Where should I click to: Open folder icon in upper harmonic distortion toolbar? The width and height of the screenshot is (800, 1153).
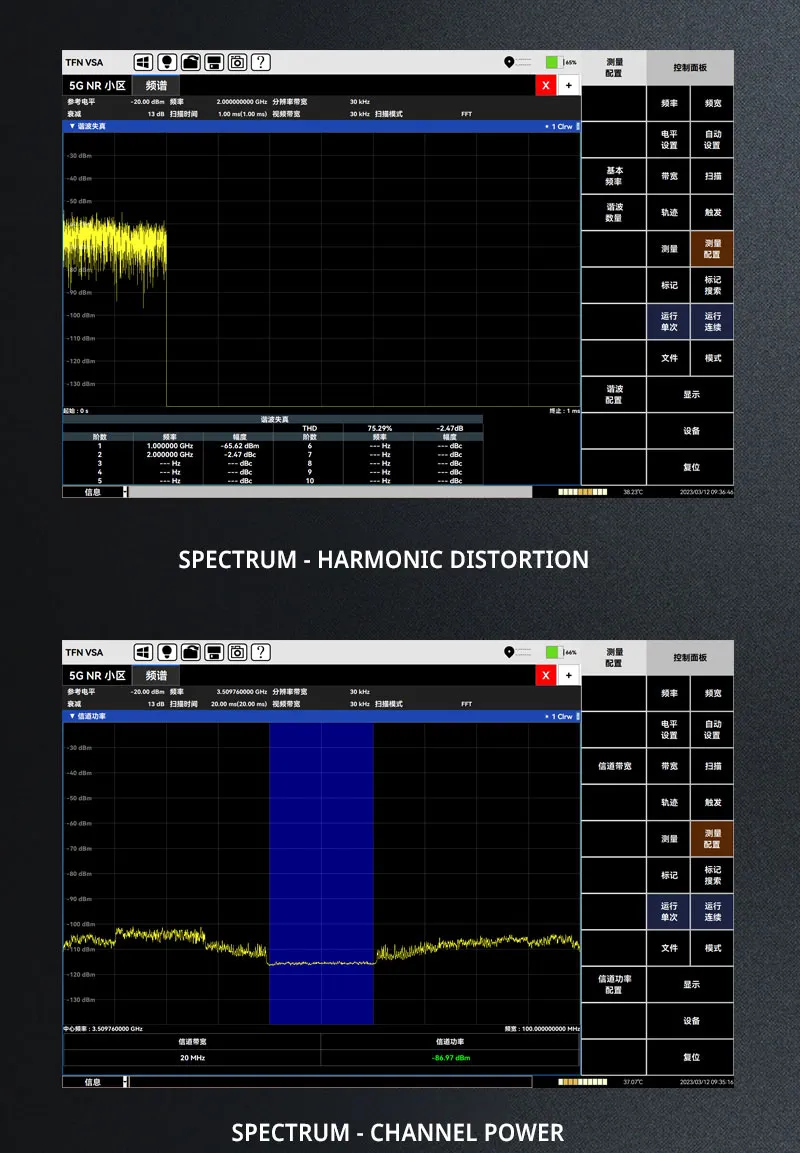(x=190, y=63)
